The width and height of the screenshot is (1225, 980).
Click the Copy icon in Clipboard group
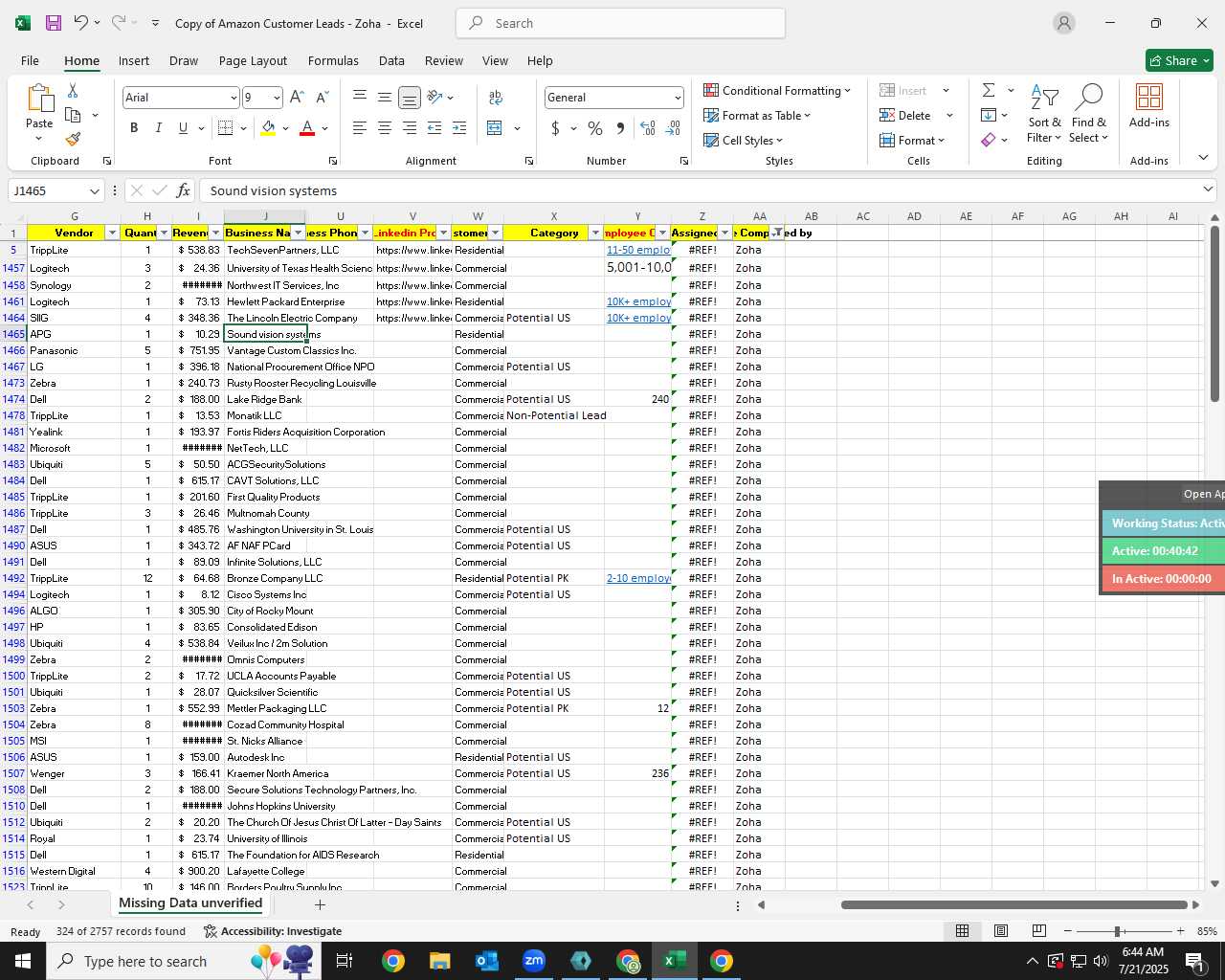[73, 115]
